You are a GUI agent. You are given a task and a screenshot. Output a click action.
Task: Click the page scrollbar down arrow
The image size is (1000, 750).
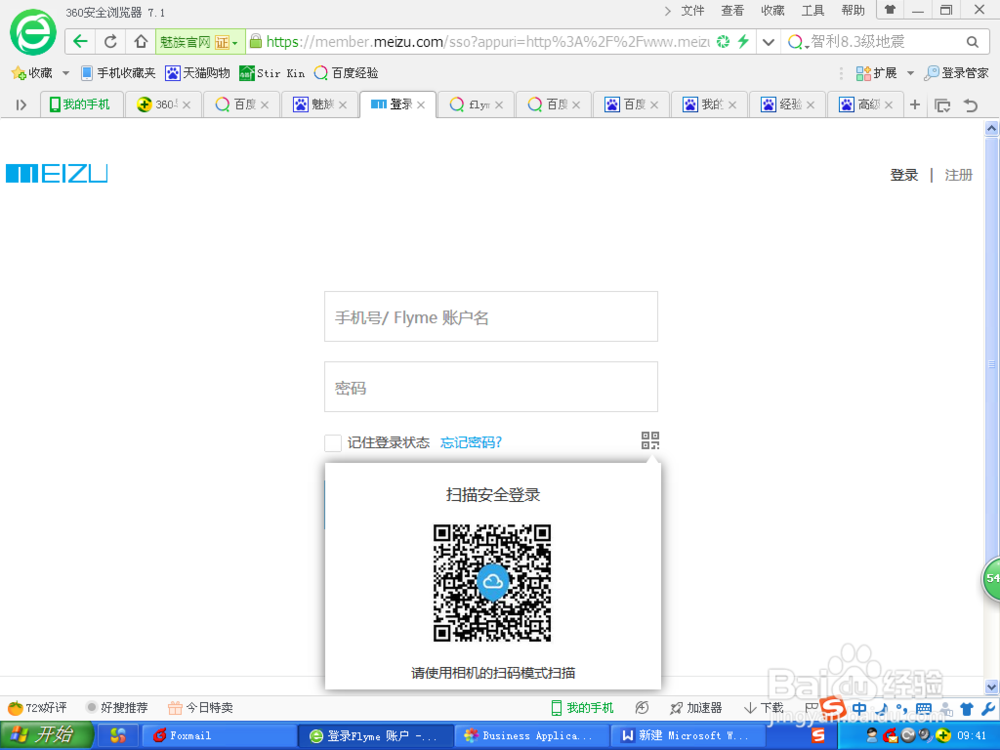992,687
